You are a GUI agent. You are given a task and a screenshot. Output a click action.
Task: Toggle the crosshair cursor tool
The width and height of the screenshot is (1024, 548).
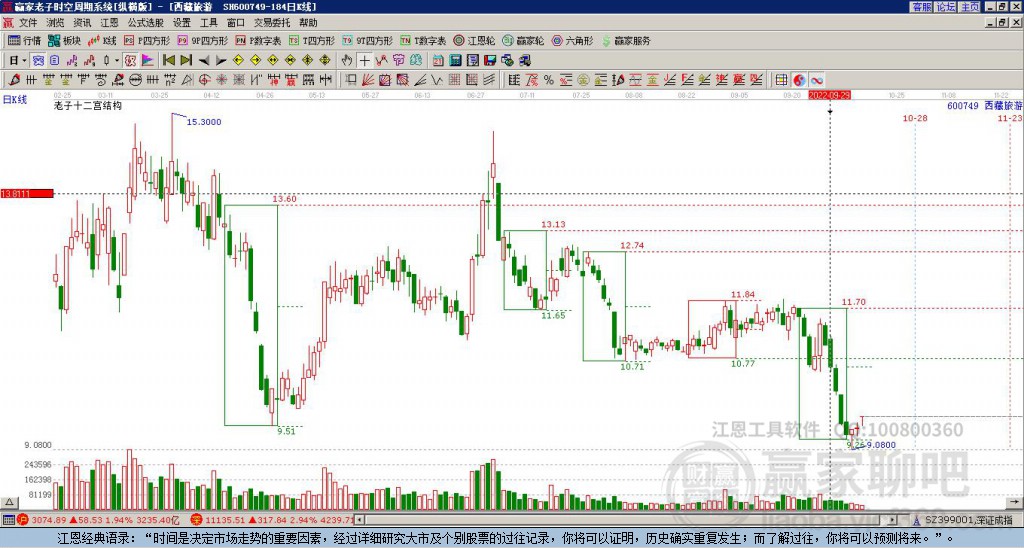[x=364, y=61]
